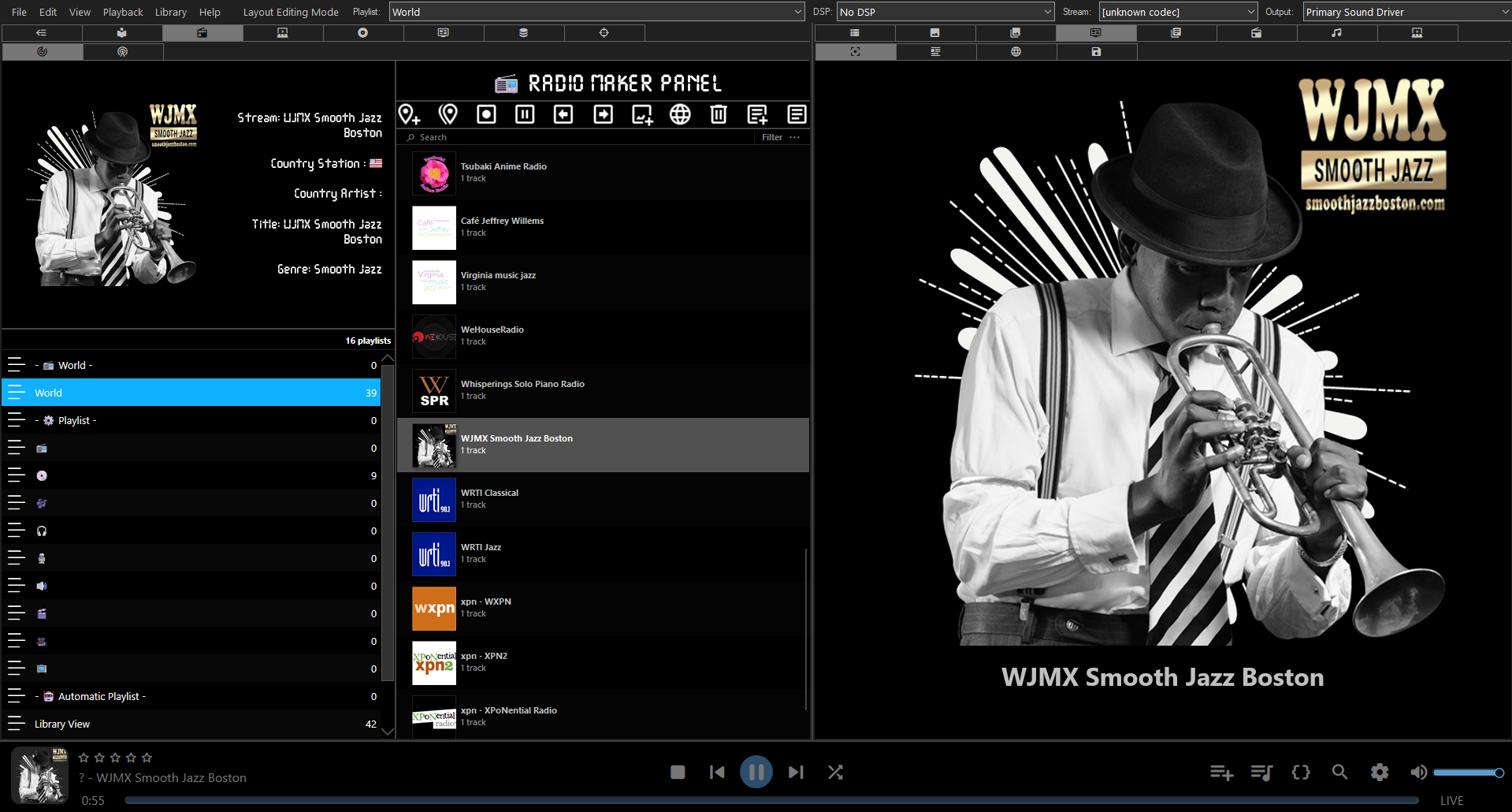Click the playlist panel scroll-down arrow
Screen dimensions: 1512x812
coord(388,732)
